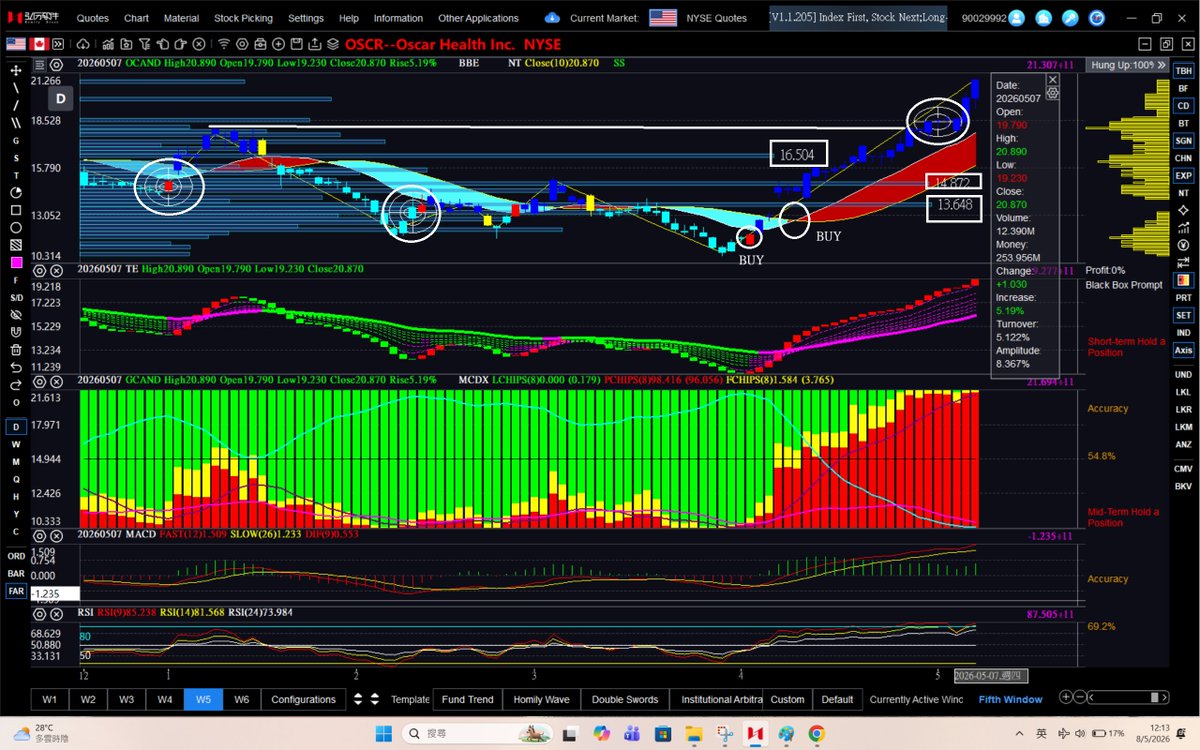This screenshot has width=1200, height=750.
Task: Toggle the hide drawings eye icon
Action: 16,314
